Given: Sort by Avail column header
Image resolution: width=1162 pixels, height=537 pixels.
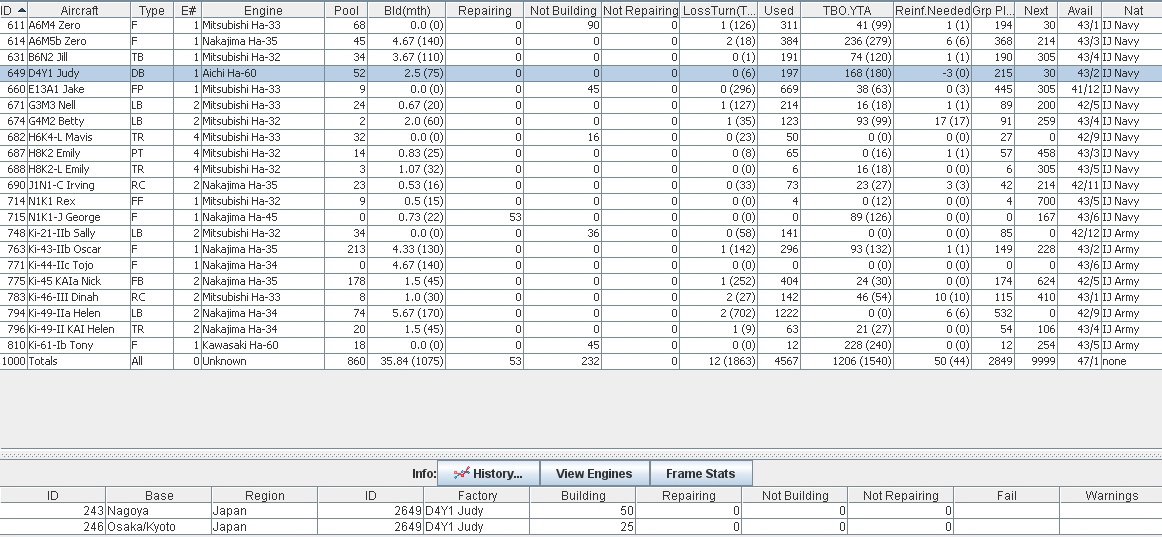Looking at the screenshot, I should click(1080, 10).
